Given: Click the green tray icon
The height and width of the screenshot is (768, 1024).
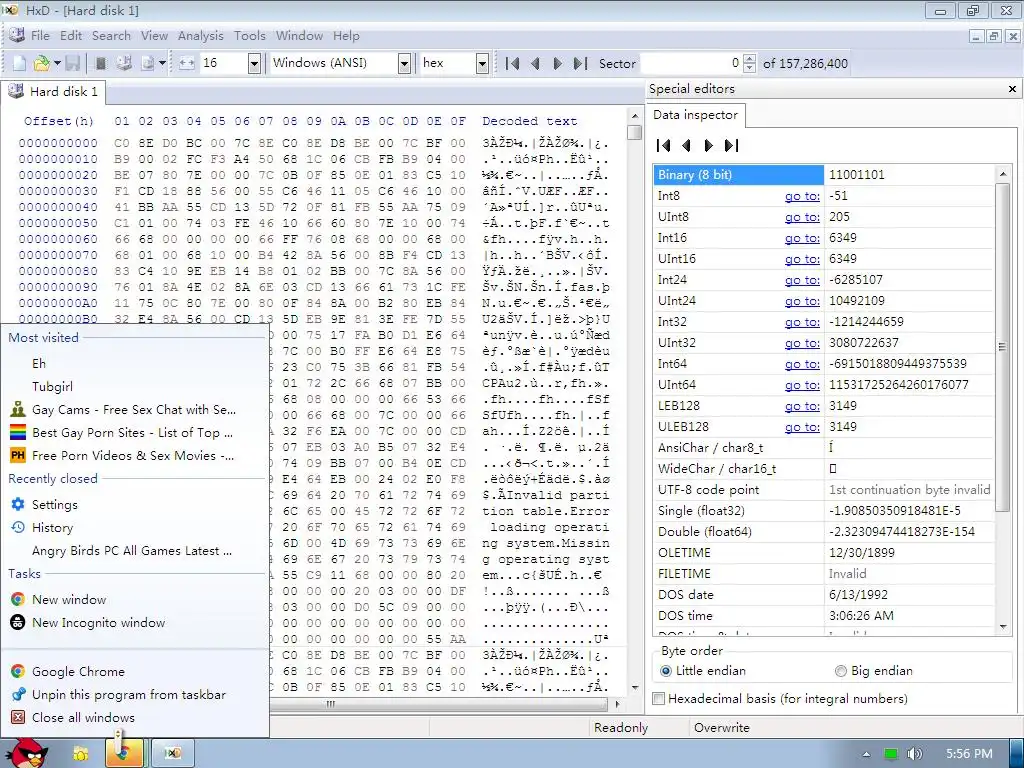Looking at the screenshot, I should coord(890,754).
